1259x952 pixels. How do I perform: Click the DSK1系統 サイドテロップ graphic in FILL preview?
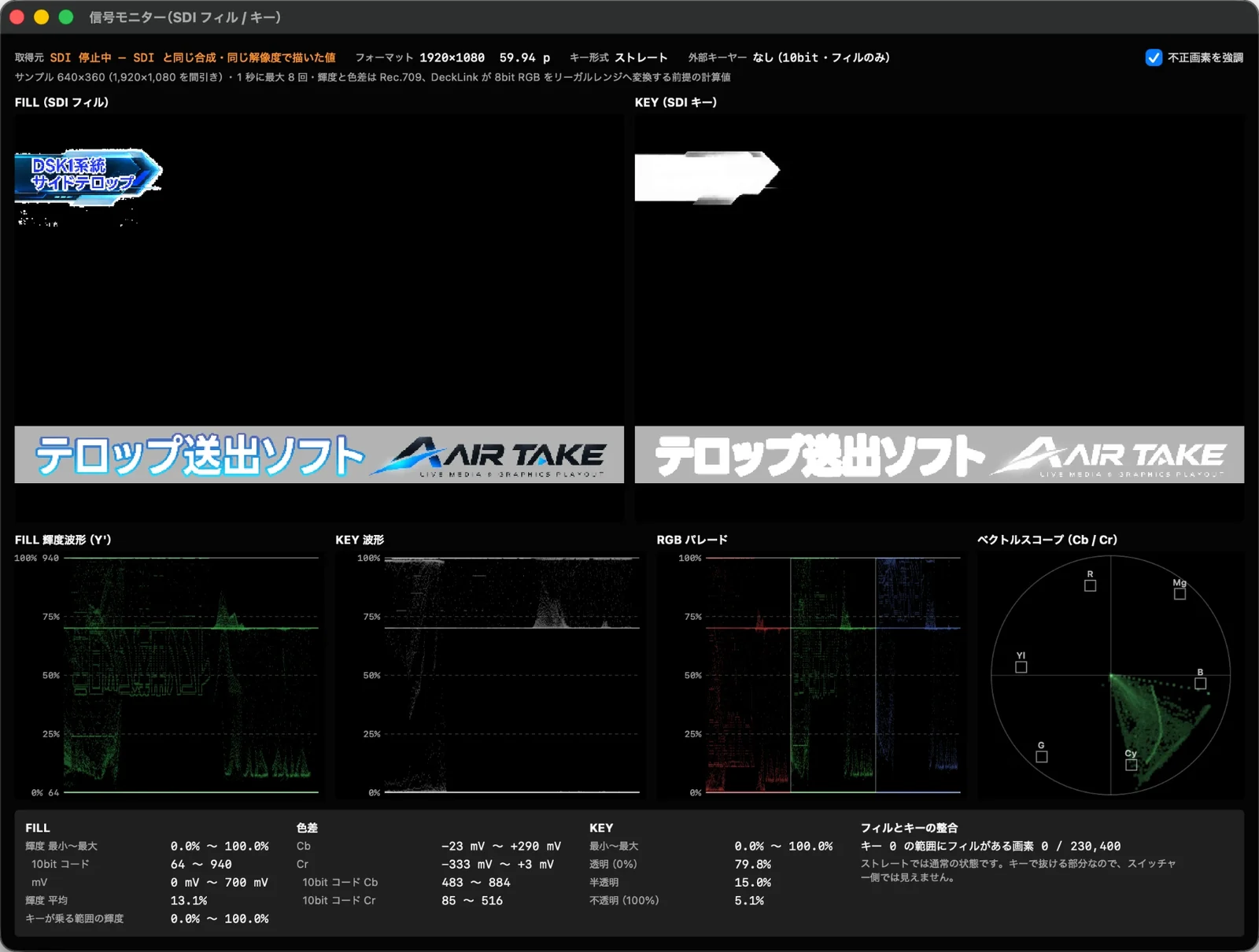pos(88,177)
